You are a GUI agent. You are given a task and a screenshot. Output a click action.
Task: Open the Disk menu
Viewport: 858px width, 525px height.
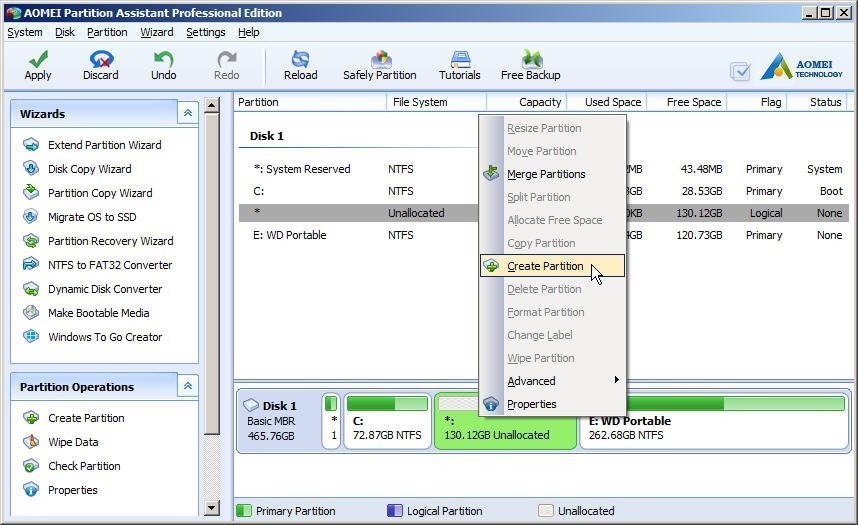[65, 32]
